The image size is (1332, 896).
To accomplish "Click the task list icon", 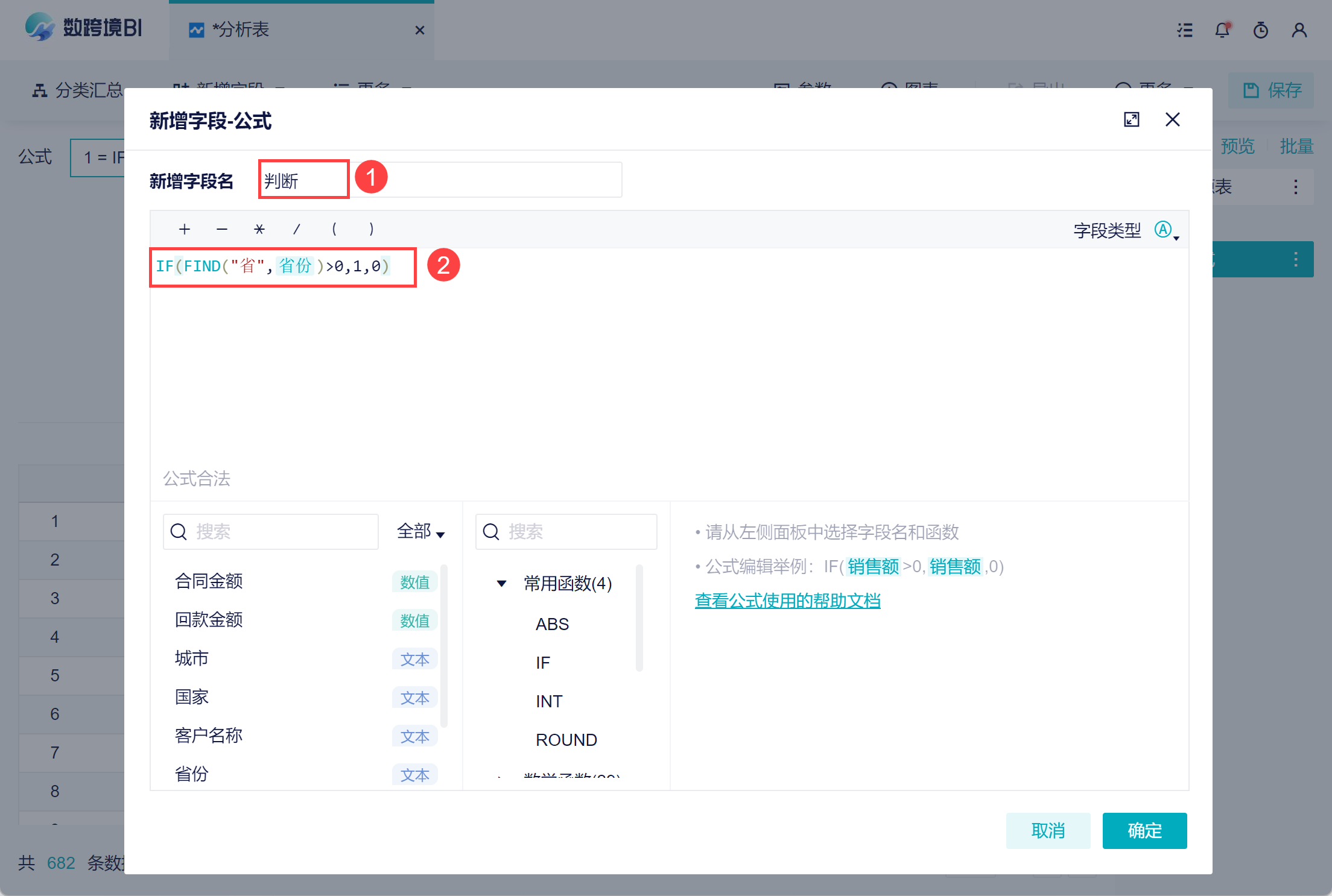I will [1185, 30].
